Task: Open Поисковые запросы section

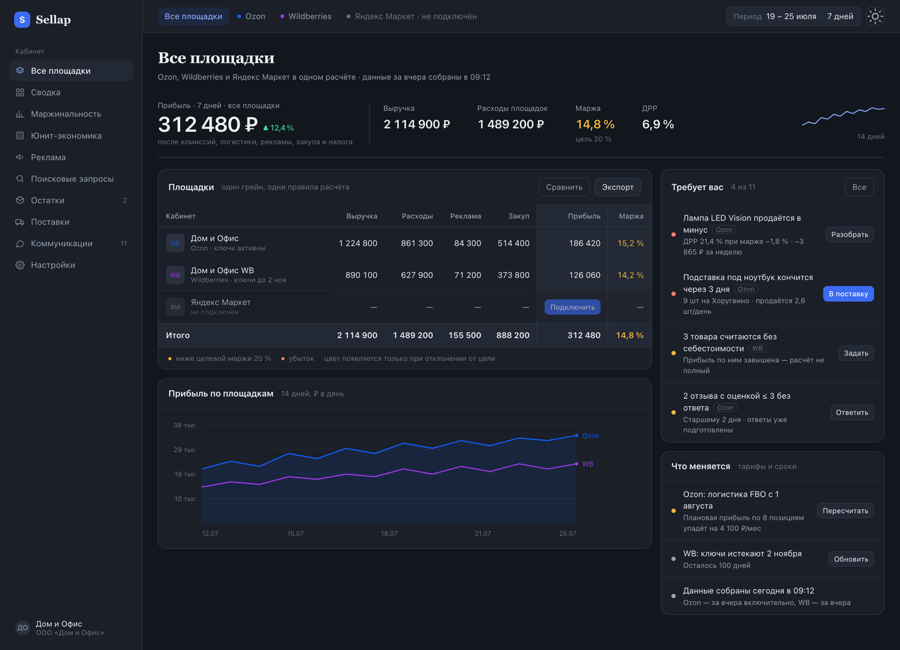Action: [x=71, y=179]
